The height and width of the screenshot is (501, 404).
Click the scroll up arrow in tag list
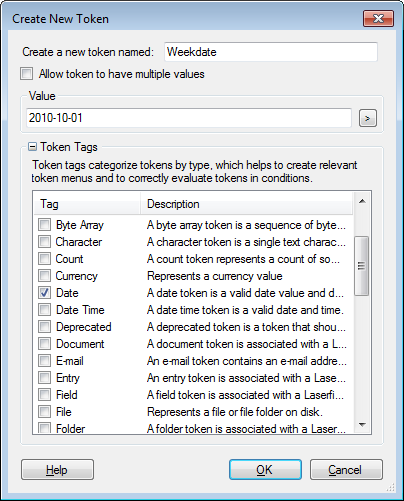[x=362, y=201]
